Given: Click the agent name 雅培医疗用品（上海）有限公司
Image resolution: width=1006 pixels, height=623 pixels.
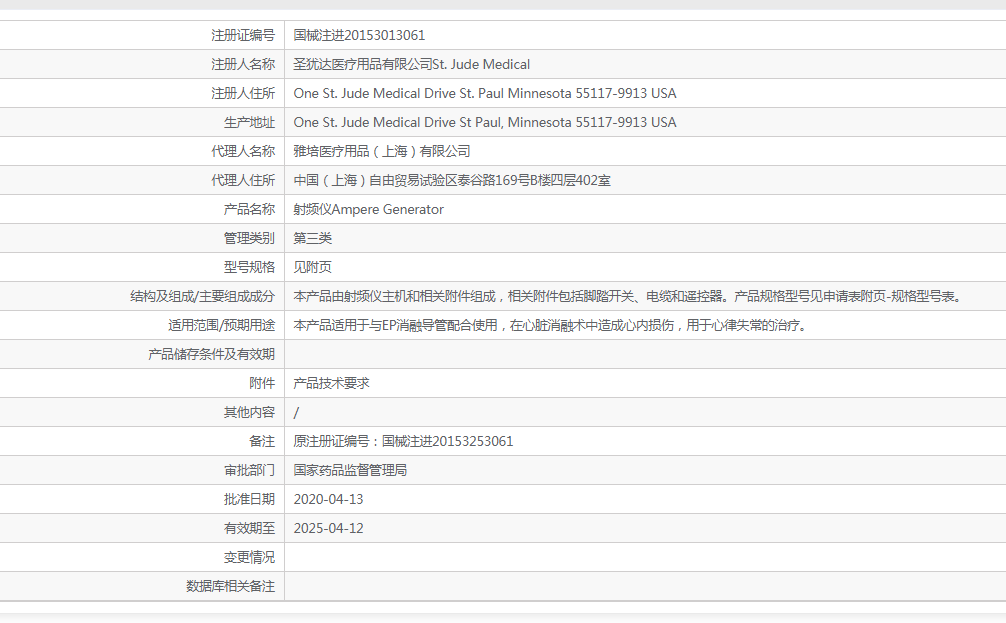Looking at the screenshot, I should coord(385,150).
